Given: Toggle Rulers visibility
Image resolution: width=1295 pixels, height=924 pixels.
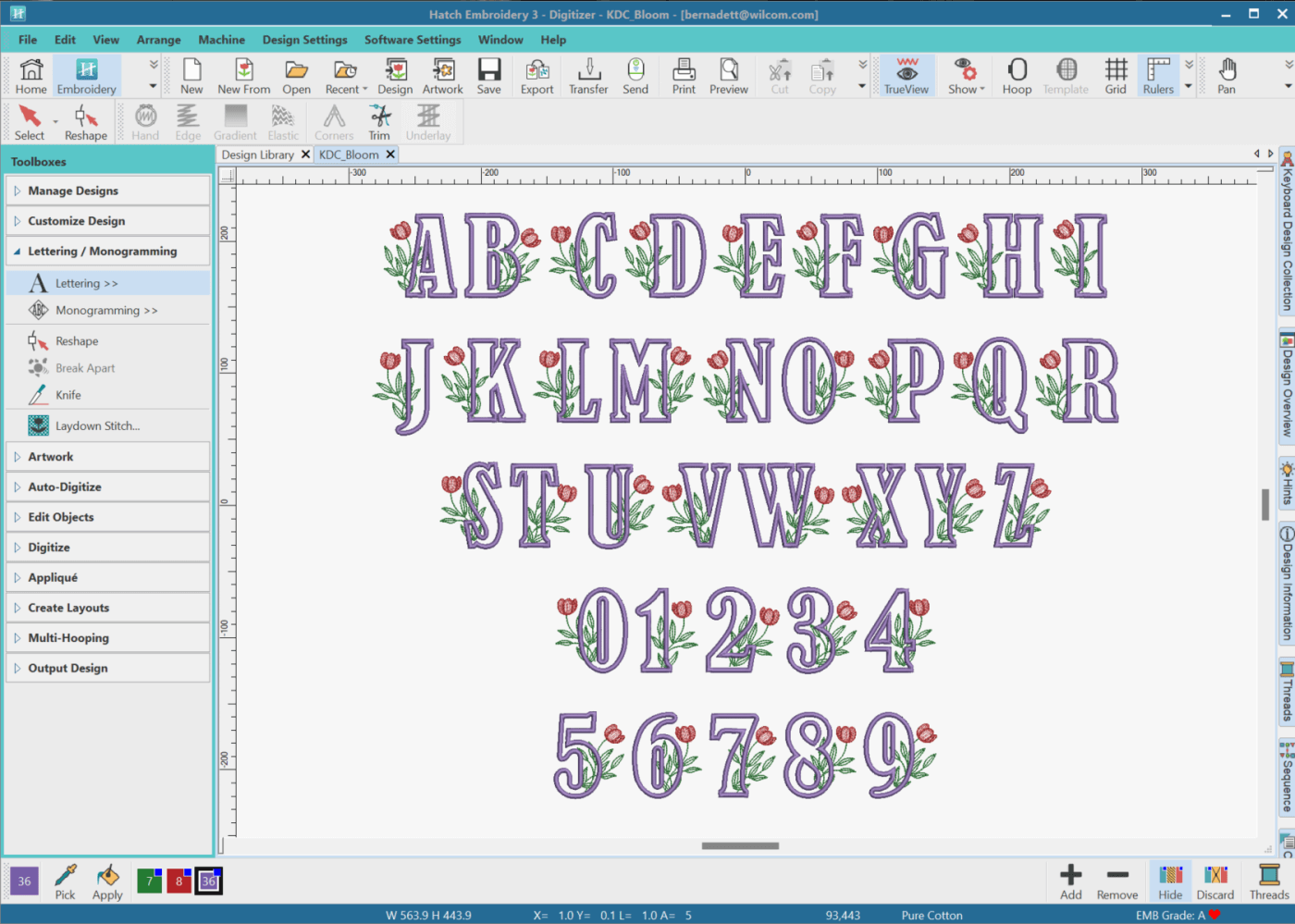Looking at the screenshot, I should (1158, 76).
